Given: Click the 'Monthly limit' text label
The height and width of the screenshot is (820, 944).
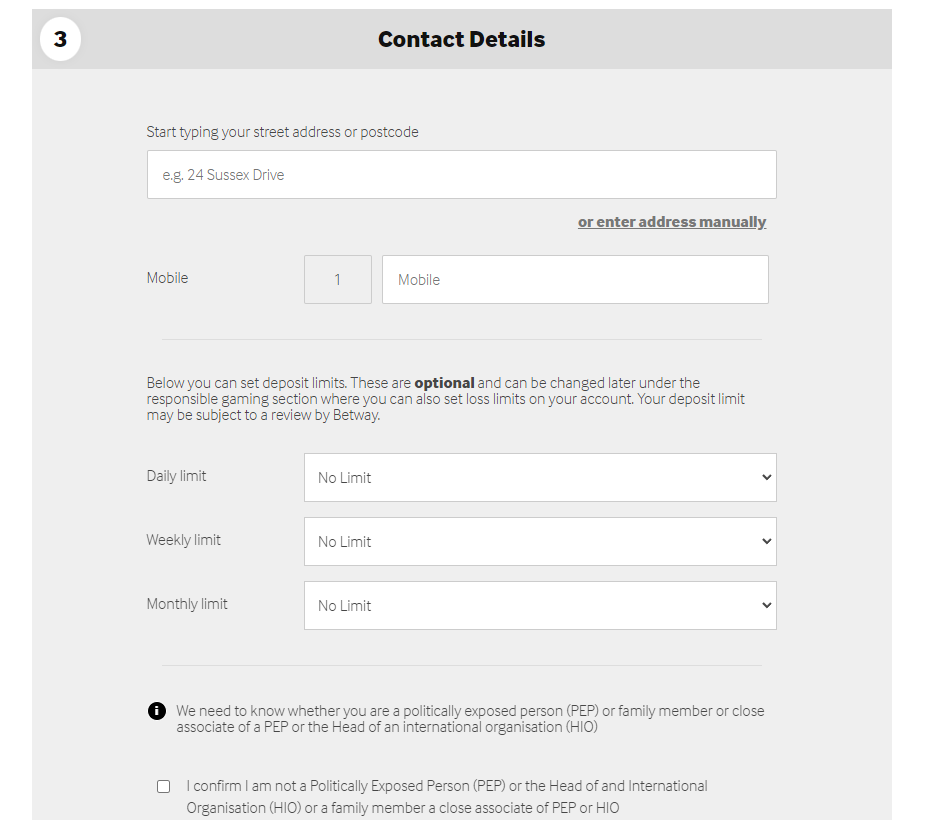Looking at the screenshot, I should click(187, 604).
